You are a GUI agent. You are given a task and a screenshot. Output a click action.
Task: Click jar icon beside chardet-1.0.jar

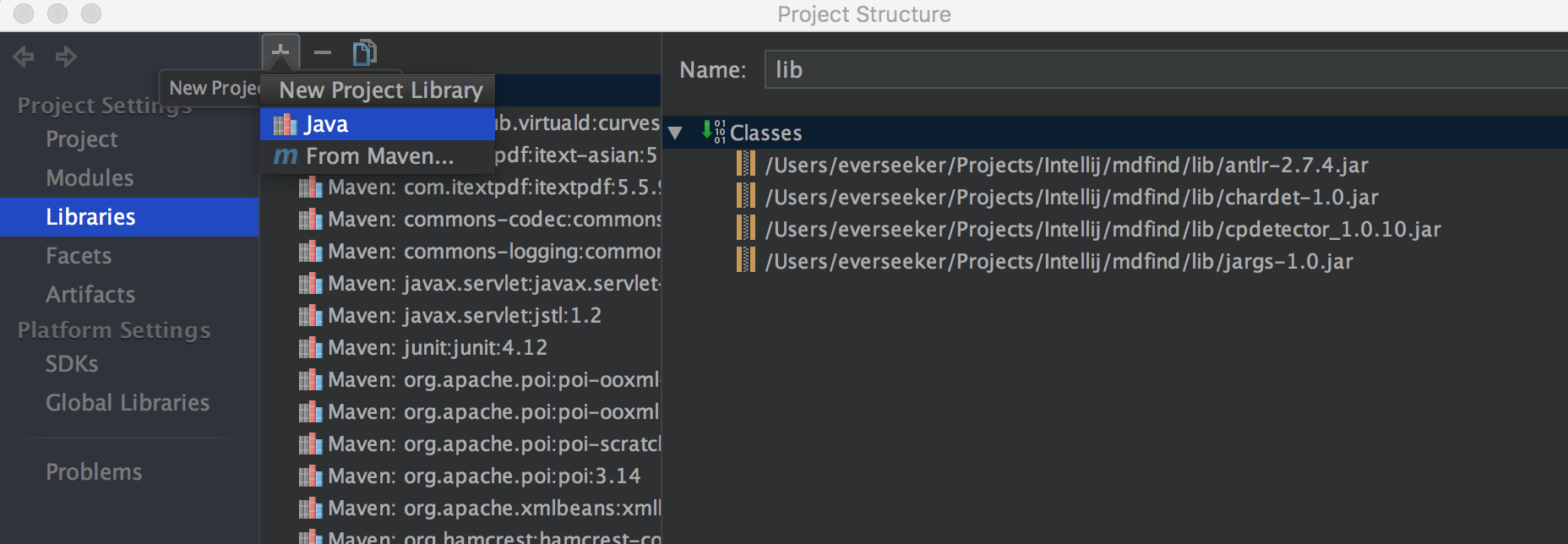point(746,196)
